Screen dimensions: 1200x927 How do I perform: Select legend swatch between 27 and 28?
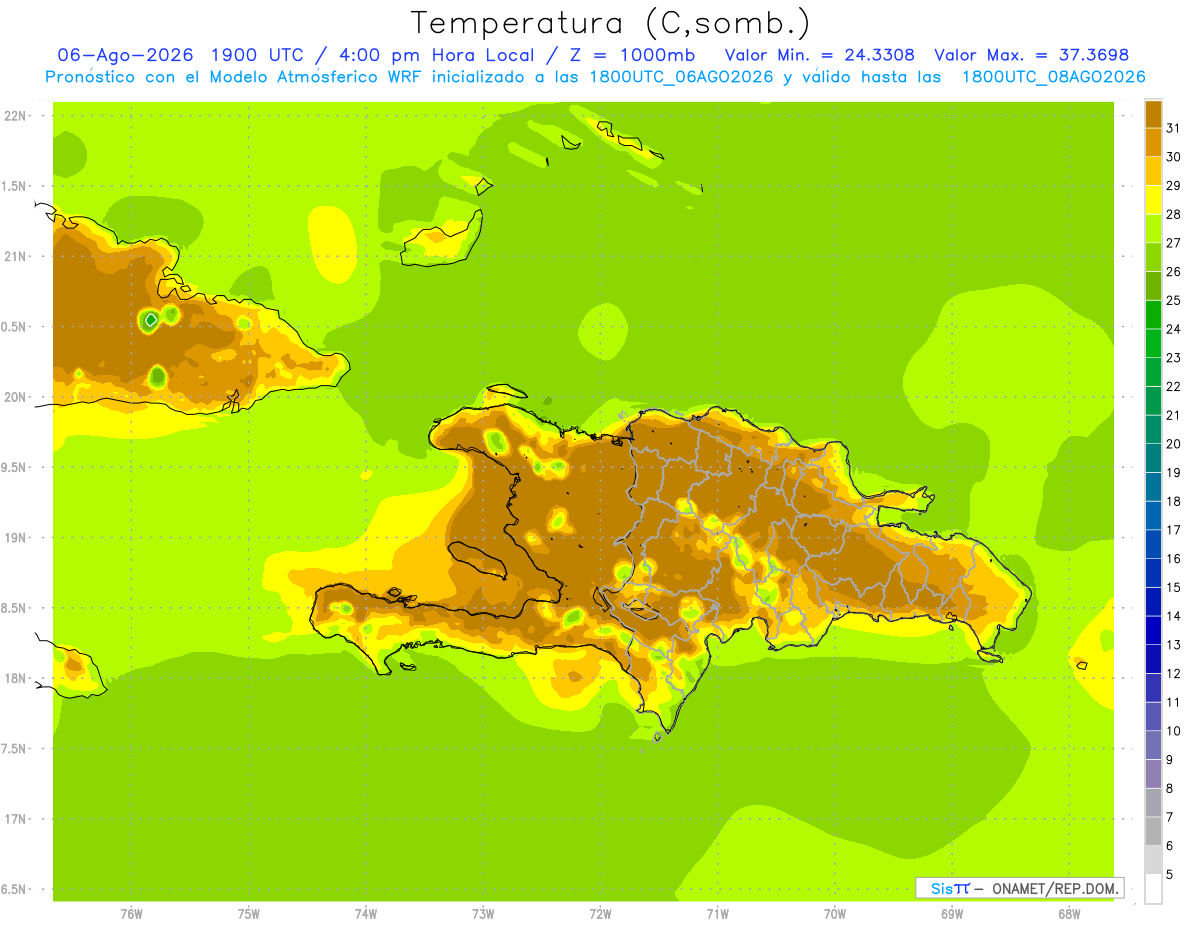coord(1153,228)
